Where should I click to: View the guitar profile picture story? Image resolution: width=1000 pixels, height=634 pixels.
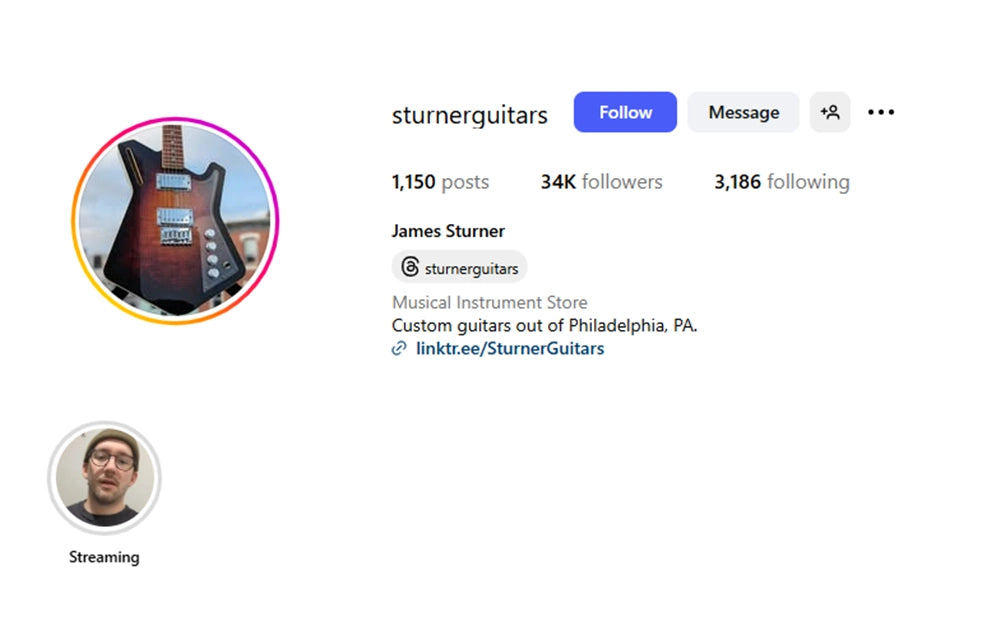click(175, 221)
